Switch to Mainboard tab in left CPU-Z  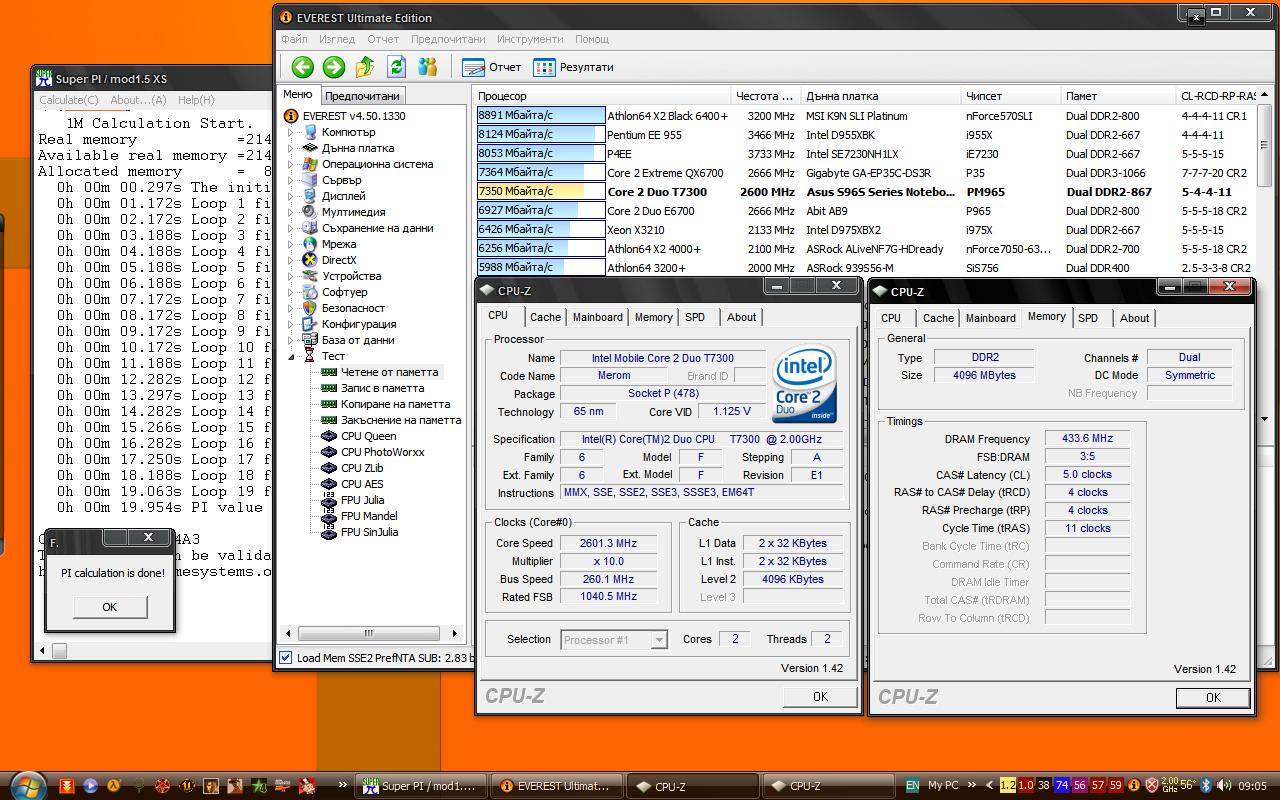[x=597, y=317]
